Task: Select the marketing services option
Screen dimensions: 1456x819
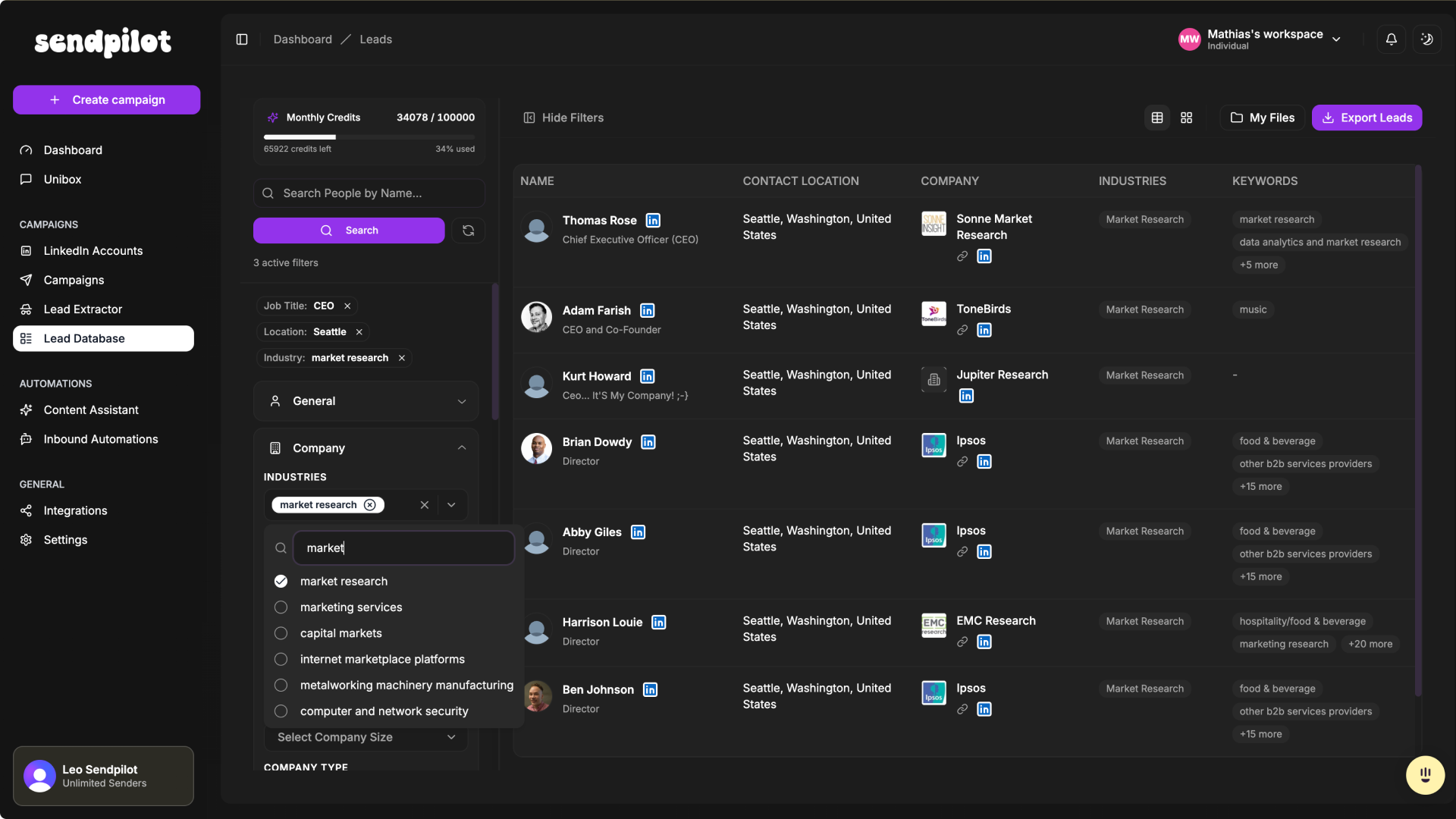Action: [395, 607]
